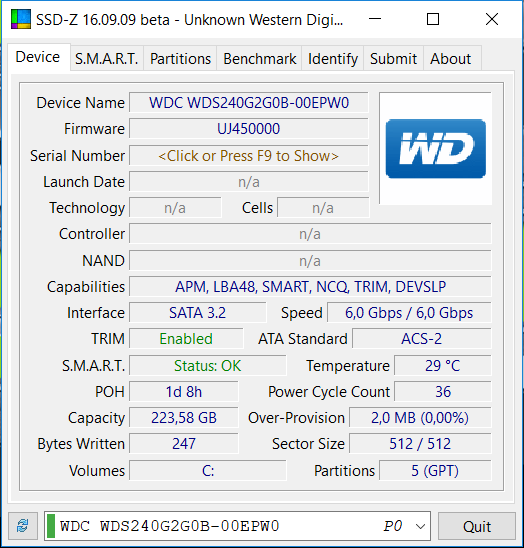
Task: Switch to the Submit tab
Action: [394, 59]
